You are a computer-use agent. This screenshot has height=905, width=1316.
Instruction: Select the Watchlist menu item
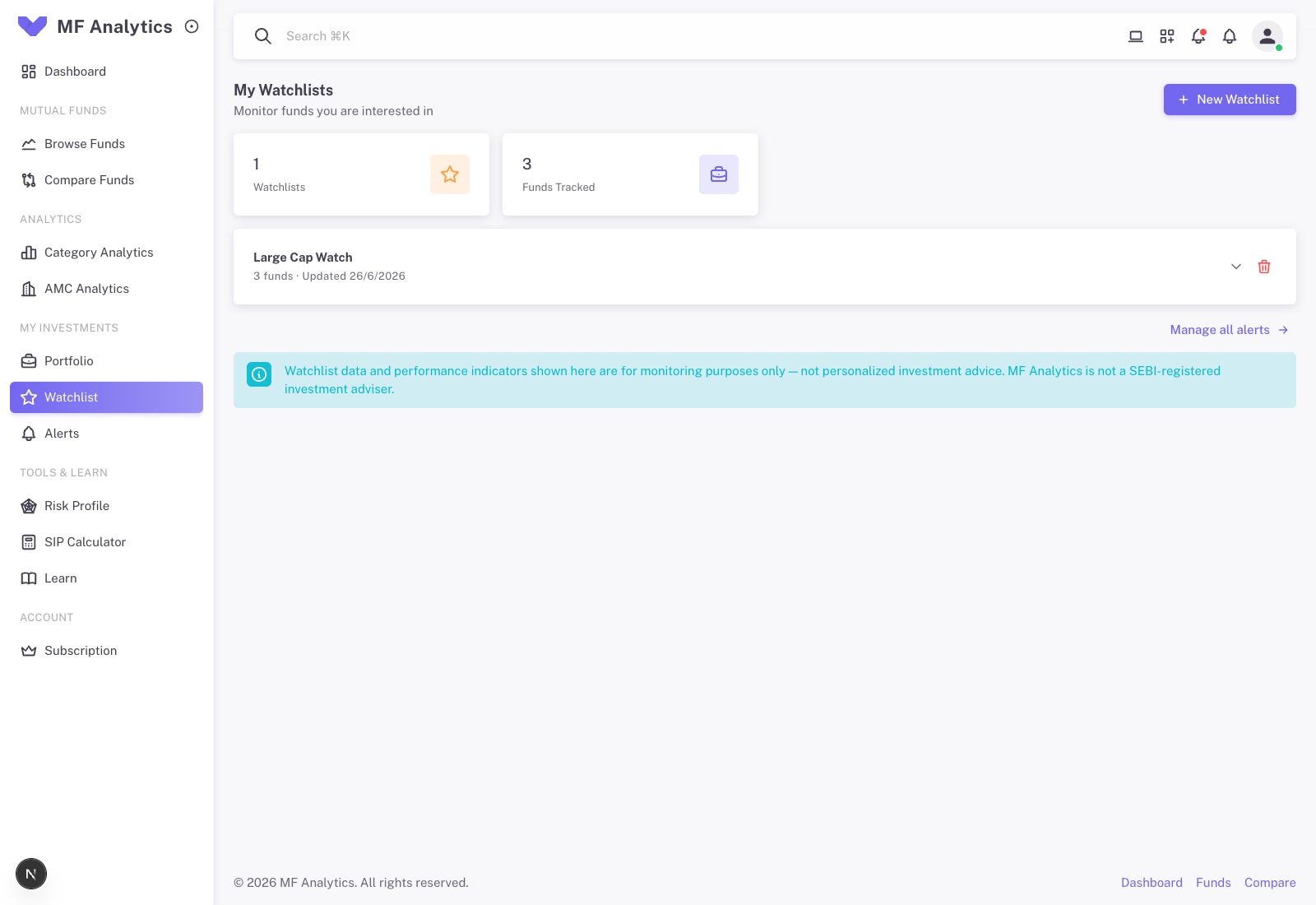click(x=106, y=397)
